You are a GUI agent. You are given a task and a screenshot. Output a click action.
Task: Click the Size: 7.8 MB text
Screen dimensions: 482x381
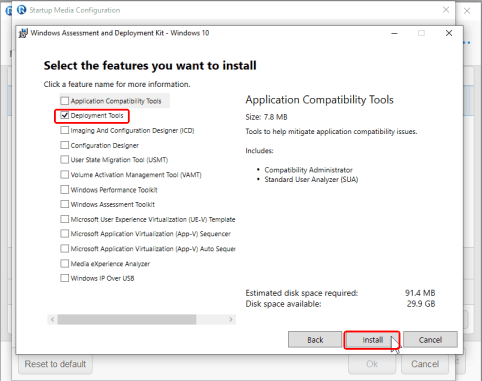(x=266, y=117)
